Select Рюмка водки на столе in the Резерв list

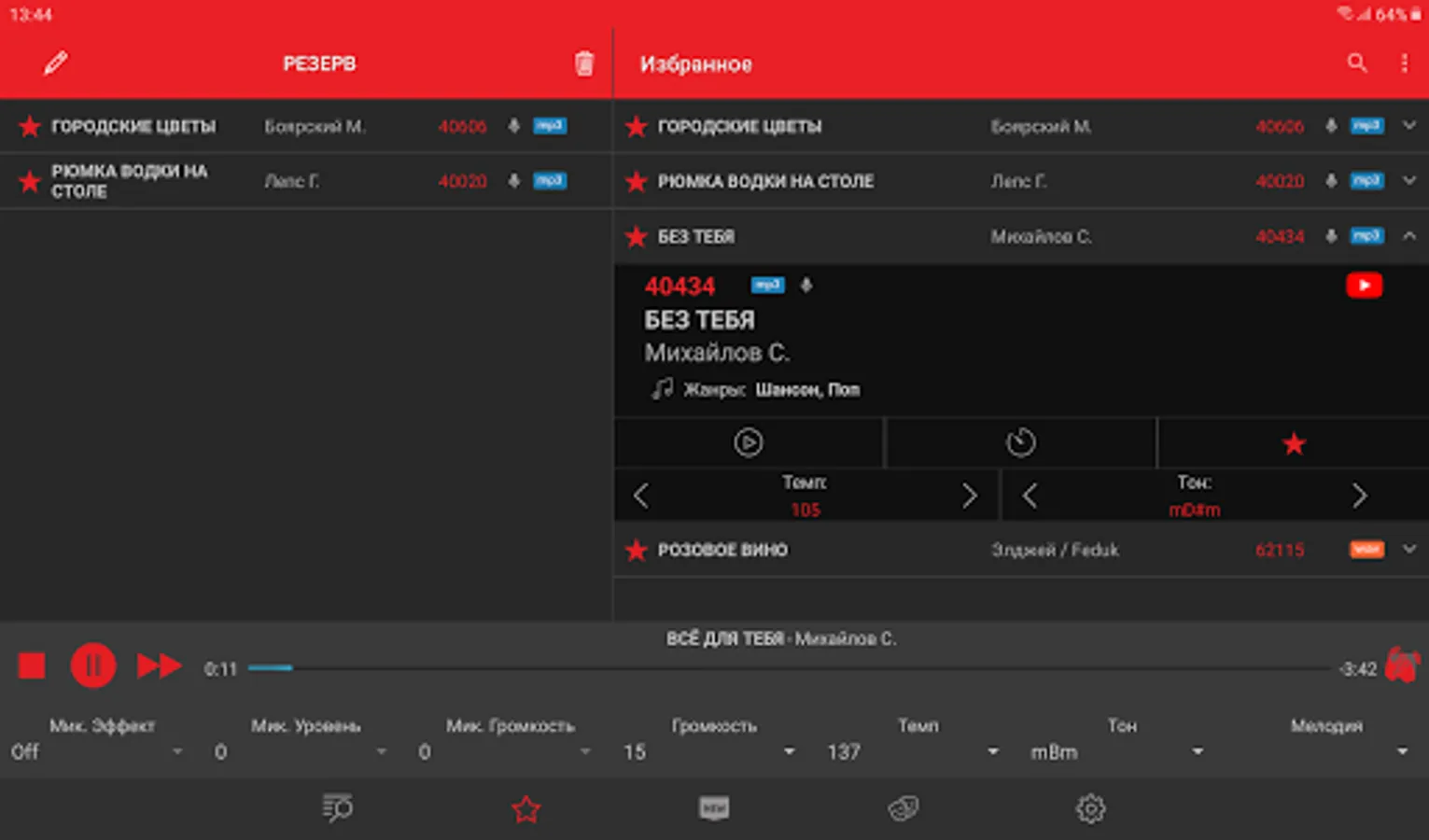click(130, 181)
